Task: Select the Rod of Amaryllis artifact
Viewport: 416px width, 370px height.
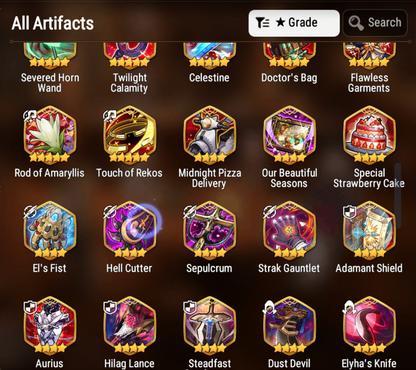Action: click(50, 135)
